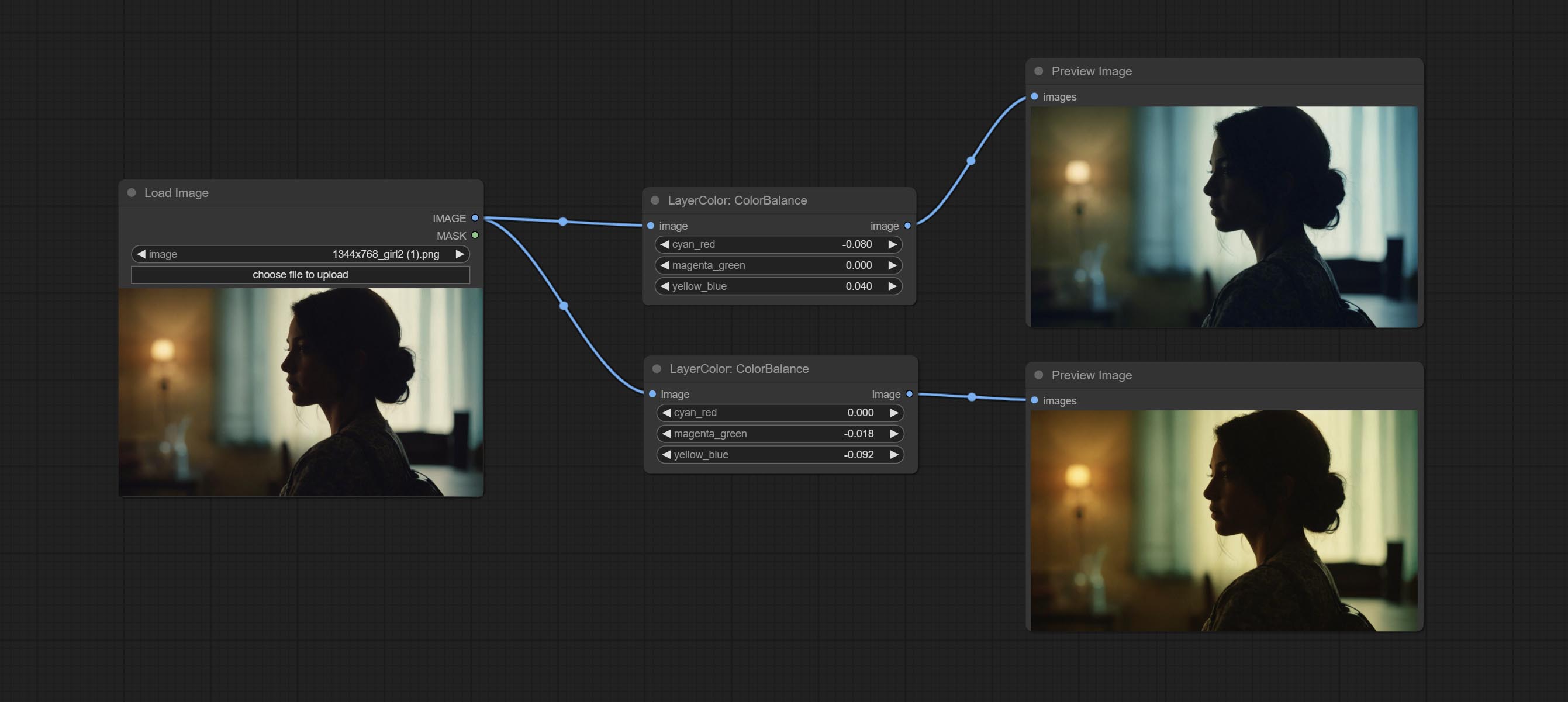Collapse the Load Image node via its dot
This screenshot has width=1568, height=702.
(x=132, y=193)
